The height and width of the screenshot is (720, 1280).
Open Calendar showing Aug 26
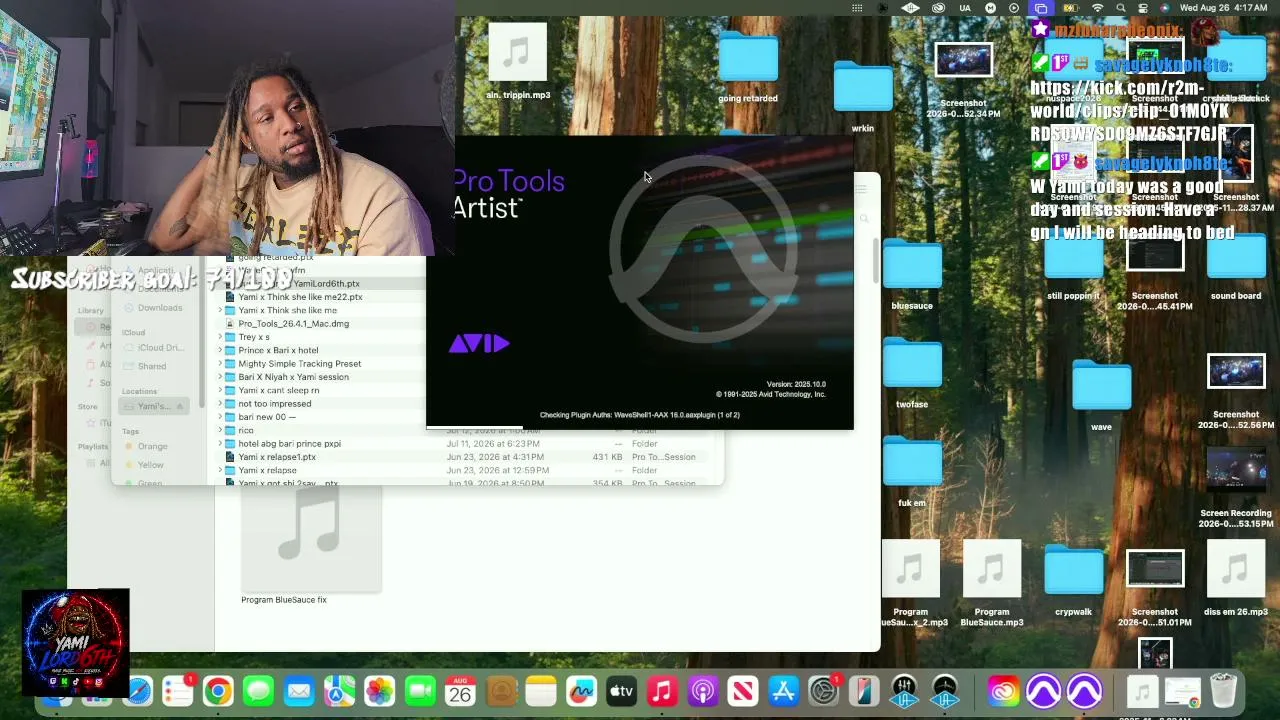[x=460, y=691]
